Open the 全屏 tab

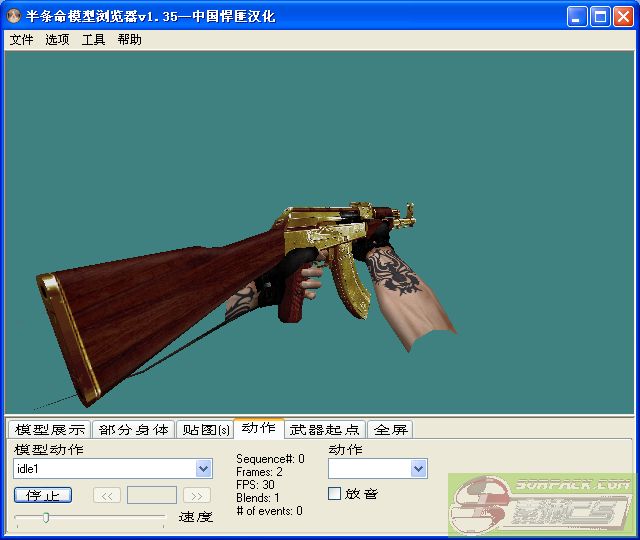pos(390,429)
